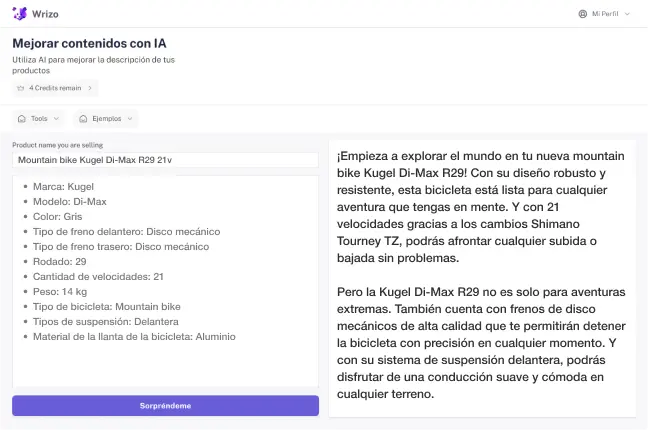This screenshot has height=430, width=648.
Task: Open the Ejemplos menu label
Action: coord(107,118)
